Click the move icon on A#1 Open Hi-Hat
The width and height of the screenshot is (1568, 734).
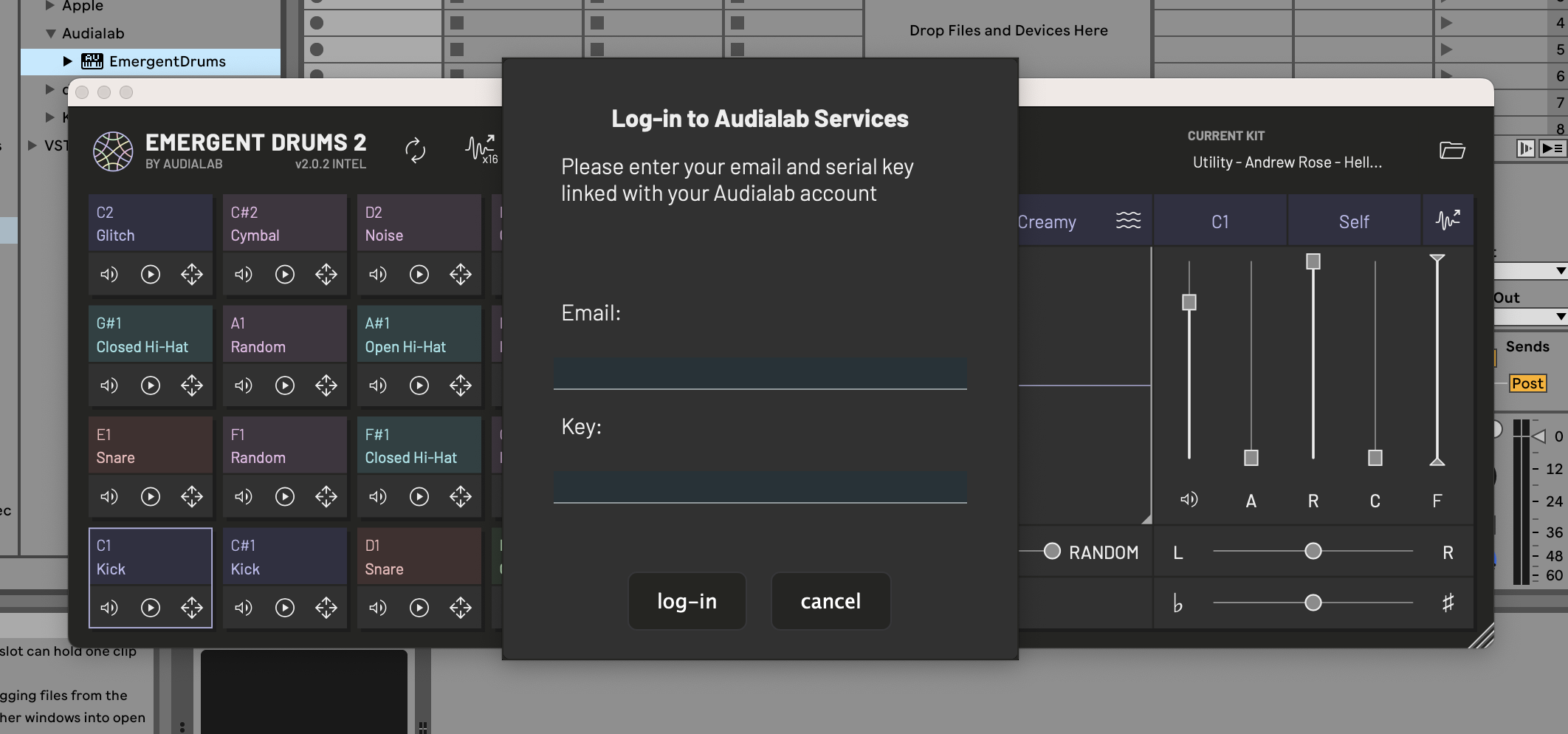(461, 385)
